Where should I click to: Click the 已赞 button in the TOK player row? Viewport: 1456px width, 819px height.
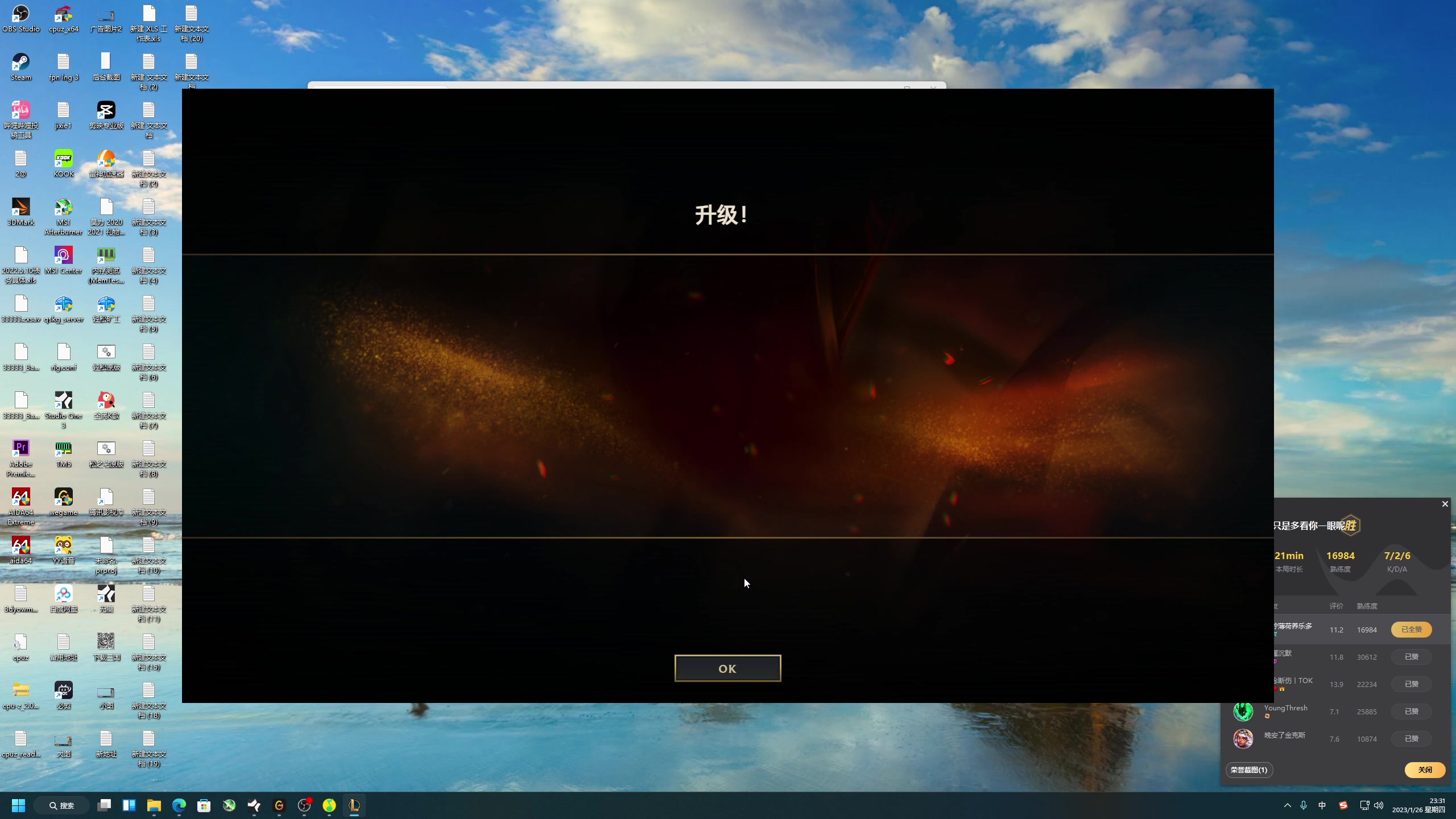[x=1411, y=684]
